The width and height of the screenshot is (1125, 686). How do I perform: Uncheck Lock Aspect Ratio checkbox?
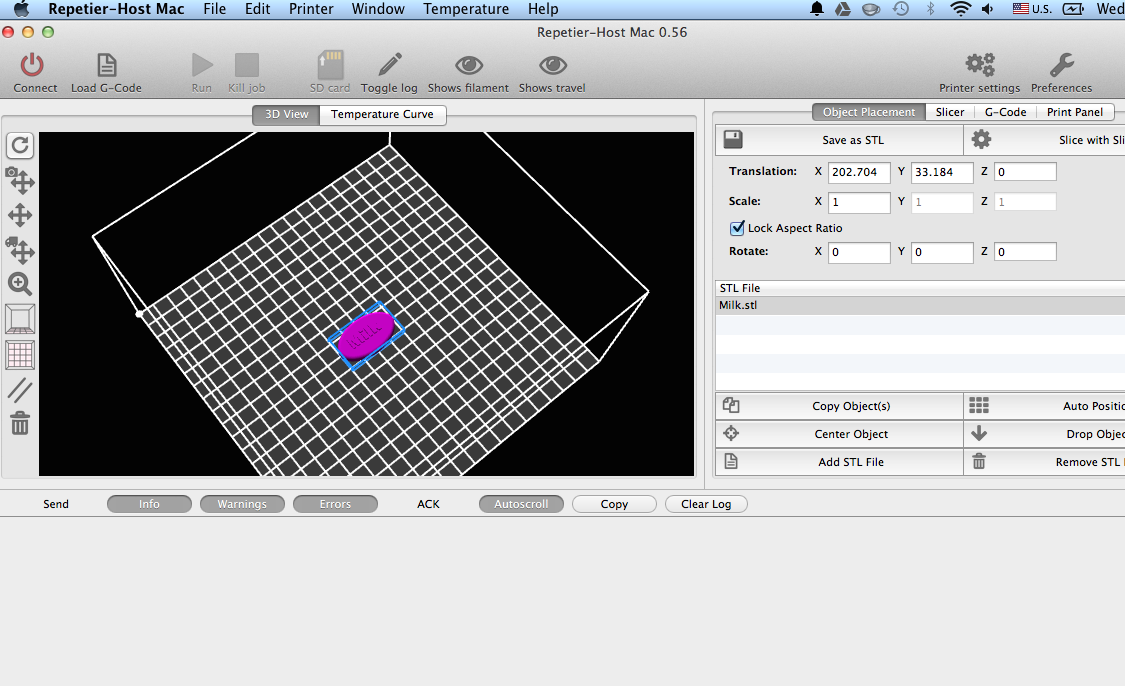tap(737, 228)
